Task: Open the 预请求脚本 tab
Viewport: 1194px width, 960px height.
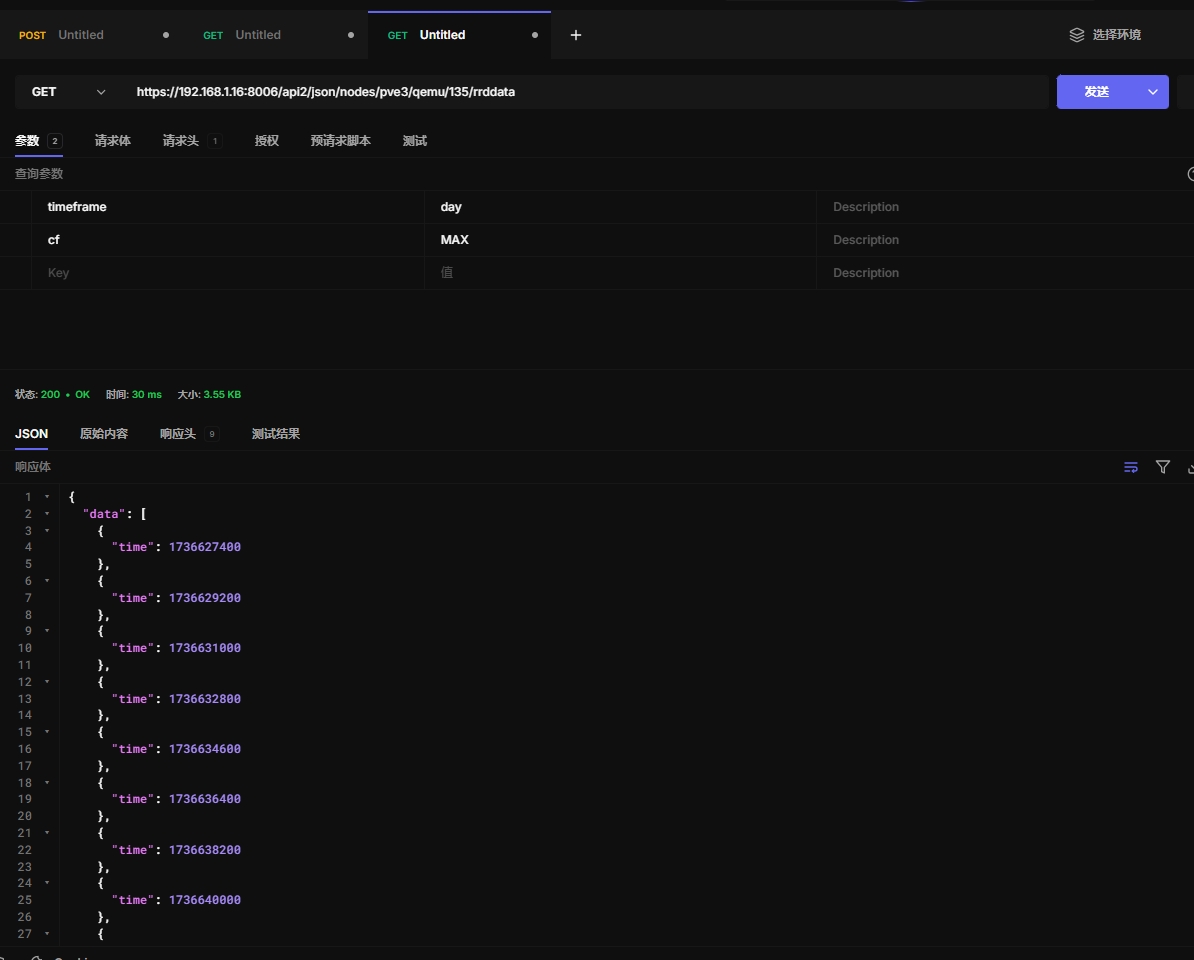Action: pyautogui.click(x=340, y=141)
